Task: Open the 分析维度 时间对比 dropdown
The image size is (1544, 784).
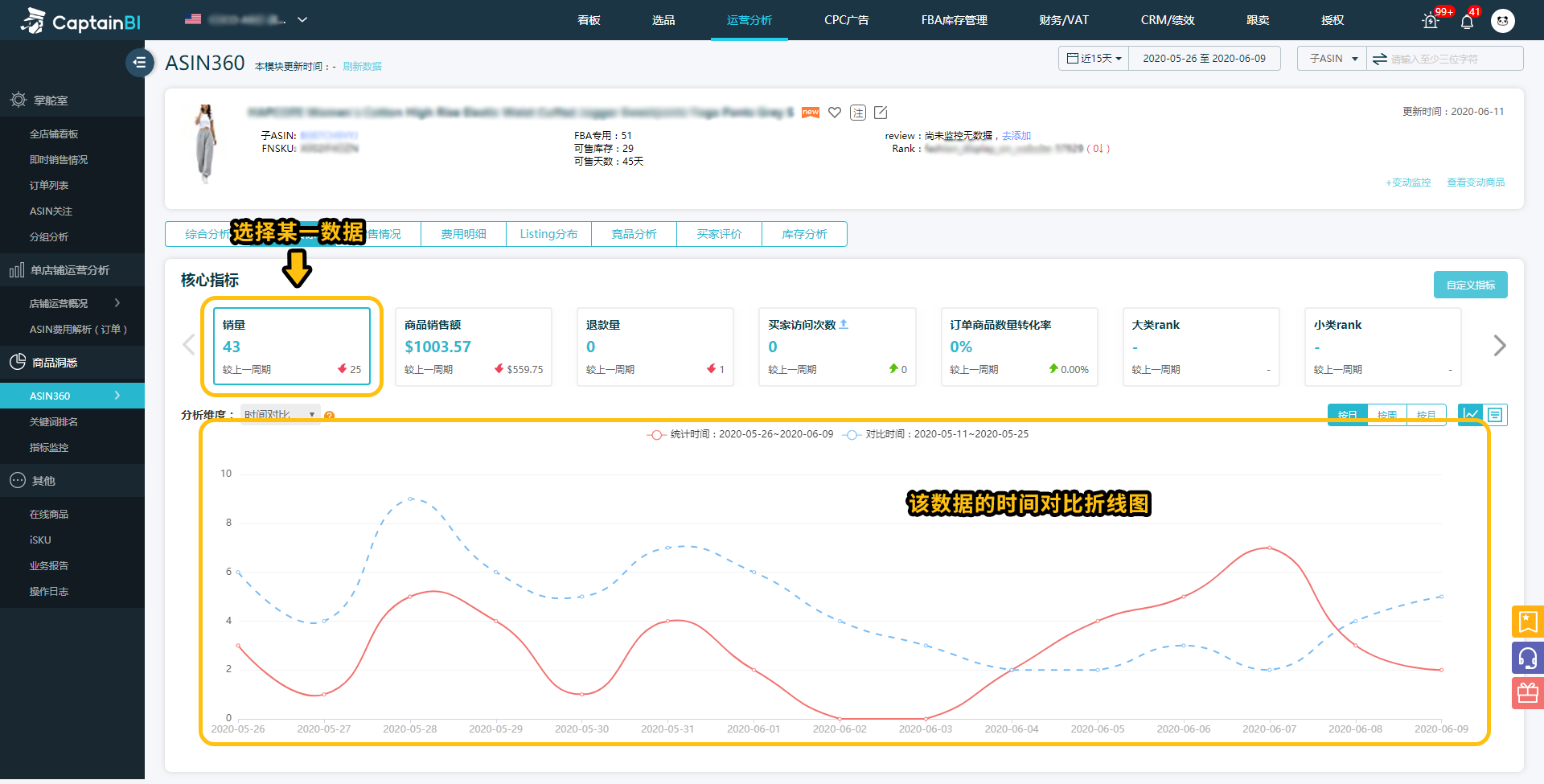Action: pyautogui.click(x=280, y=415)
